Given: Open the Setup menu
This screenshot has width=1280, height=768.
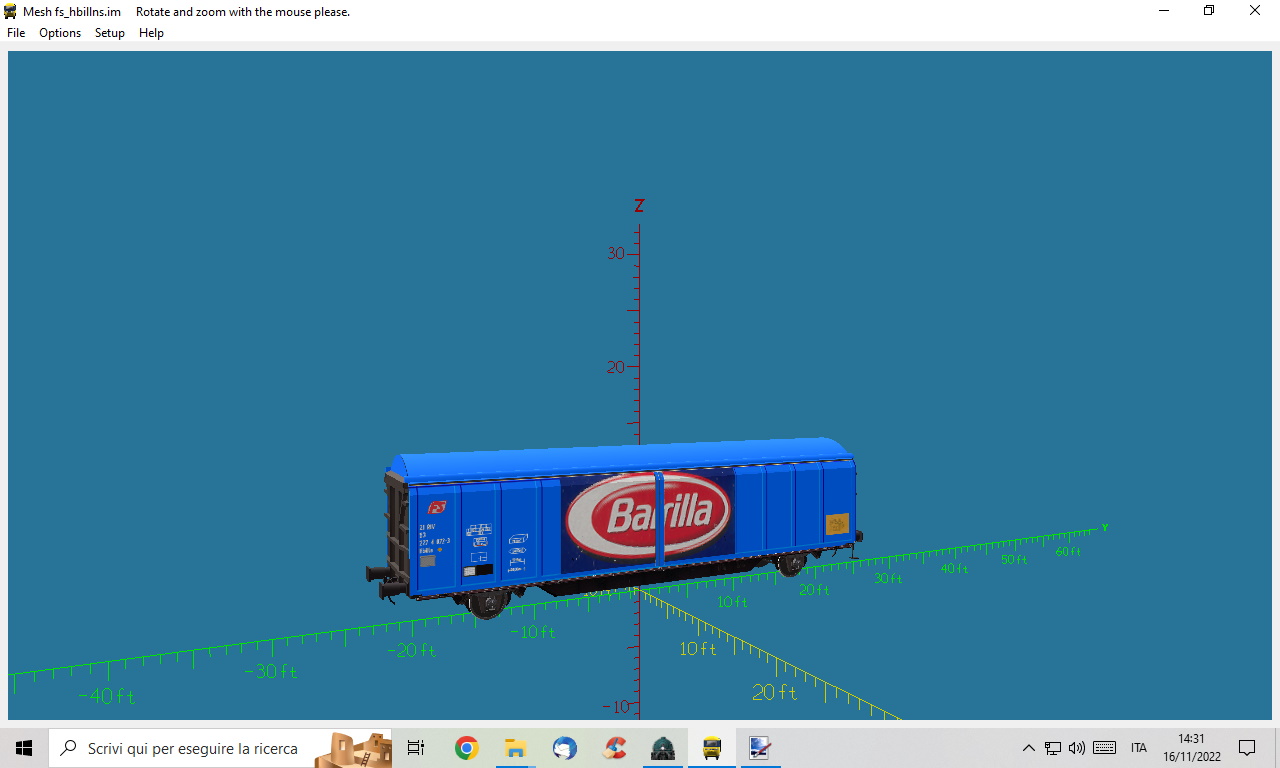Looking at the screenshot, I should click(x=110, y=33).
